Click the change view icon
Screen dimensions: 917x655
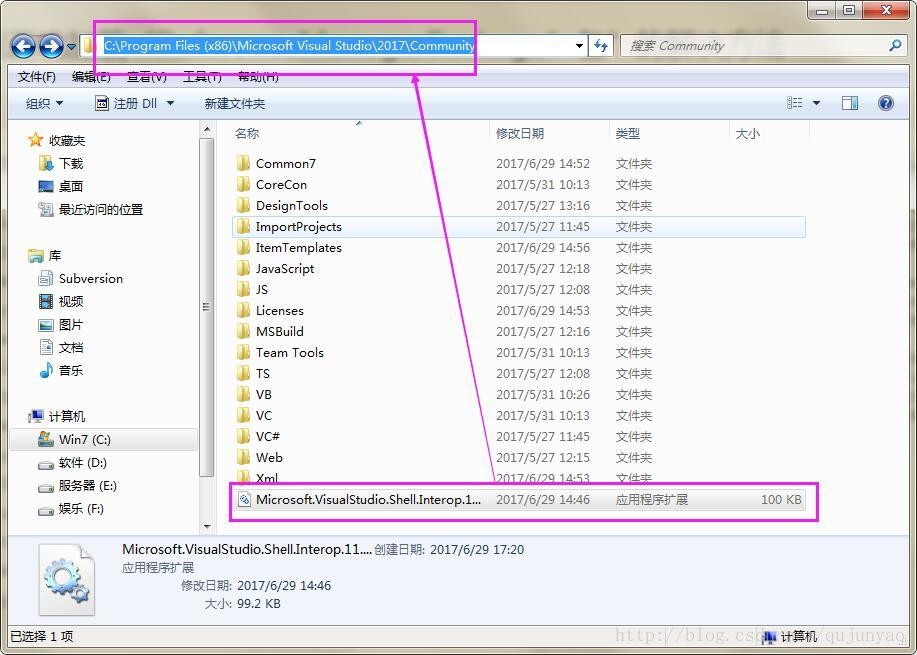click(x=794, y=104)
